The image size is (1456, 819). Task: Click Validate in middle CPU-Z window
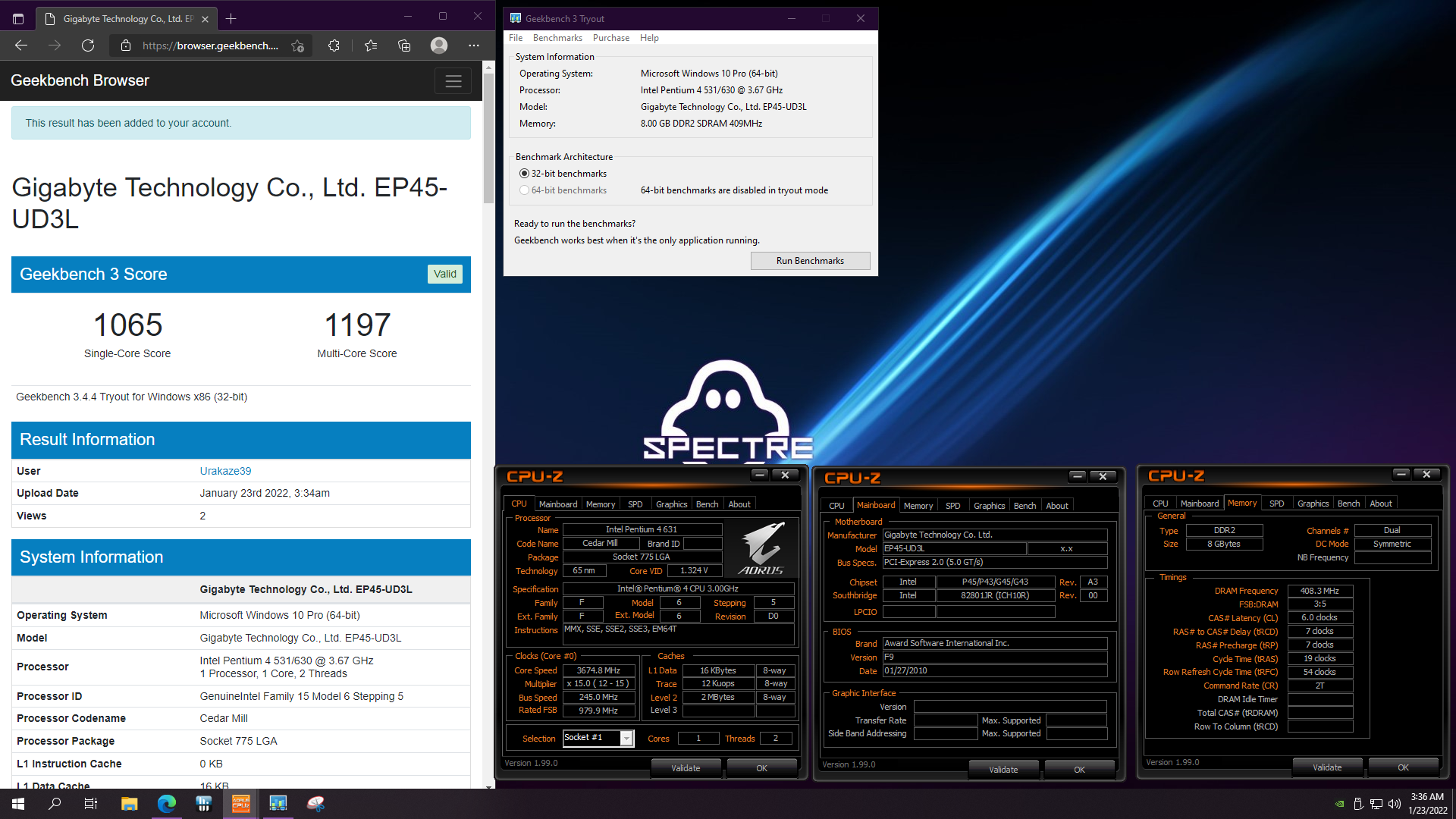click(x=1003, y=770)
